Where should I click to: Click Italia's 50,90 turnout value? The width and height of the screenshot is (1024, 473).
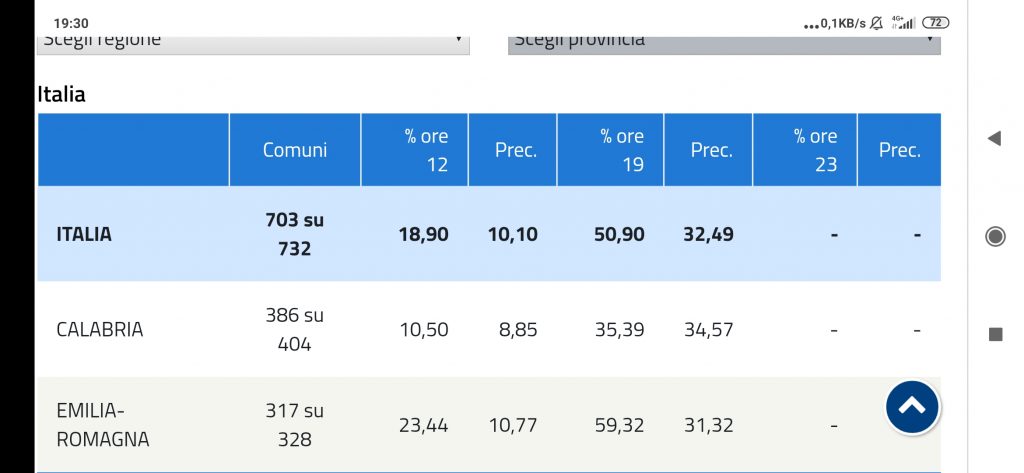click(620, 234)
